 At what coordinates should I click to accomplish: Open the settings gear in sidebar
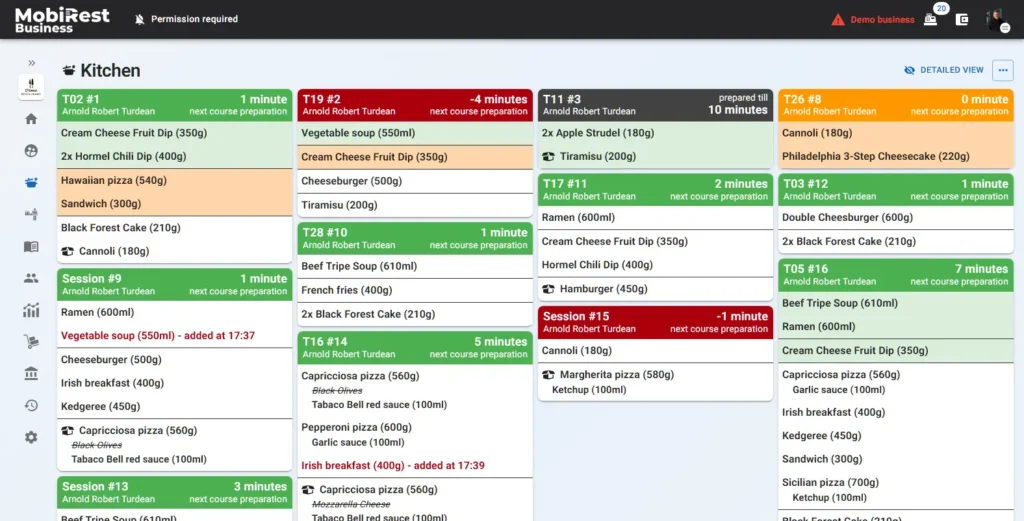point(31,437)
